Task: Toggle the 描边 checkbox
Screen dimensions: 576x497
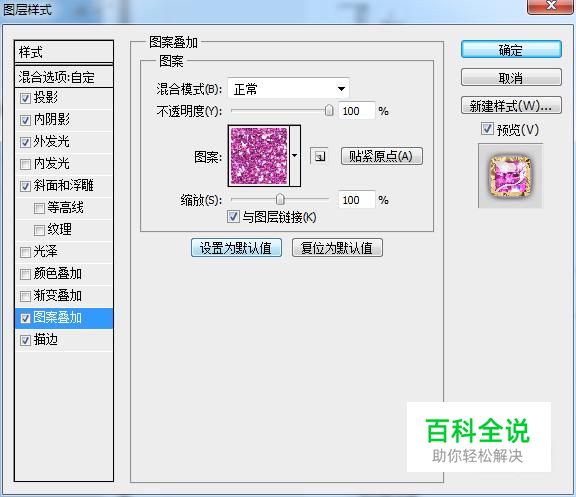Action: pos(25,340)
